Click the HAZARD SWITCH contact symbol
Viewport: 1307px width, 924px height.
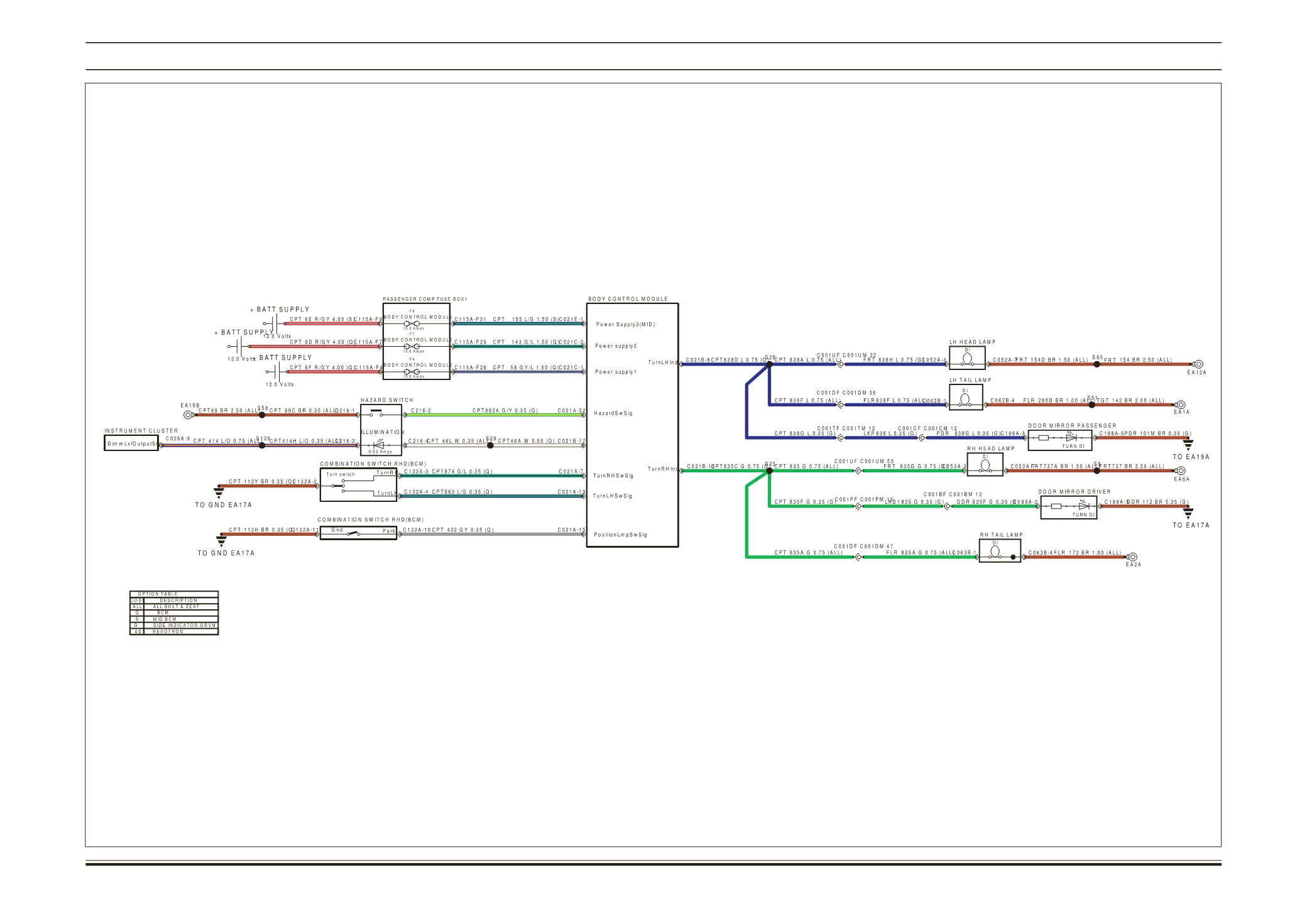point(376,413)
